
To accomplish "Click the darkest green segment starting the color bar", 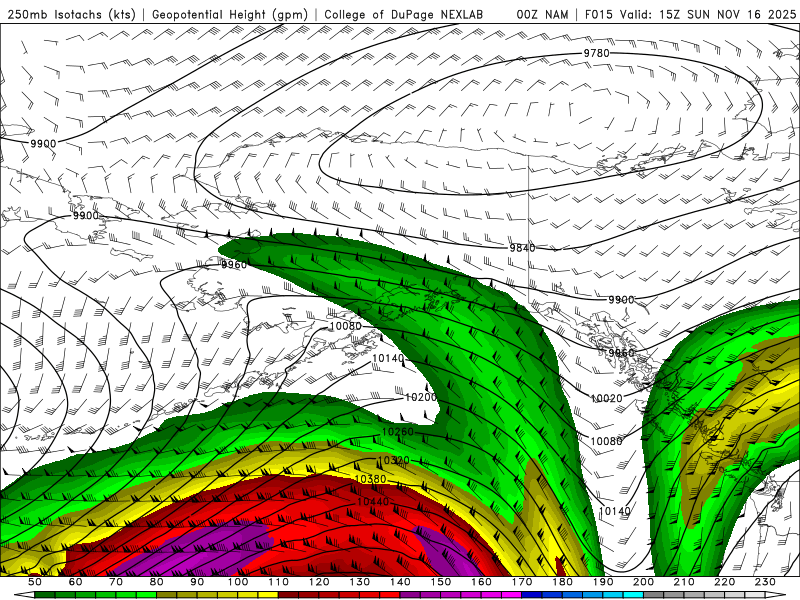I will (45, 595).
